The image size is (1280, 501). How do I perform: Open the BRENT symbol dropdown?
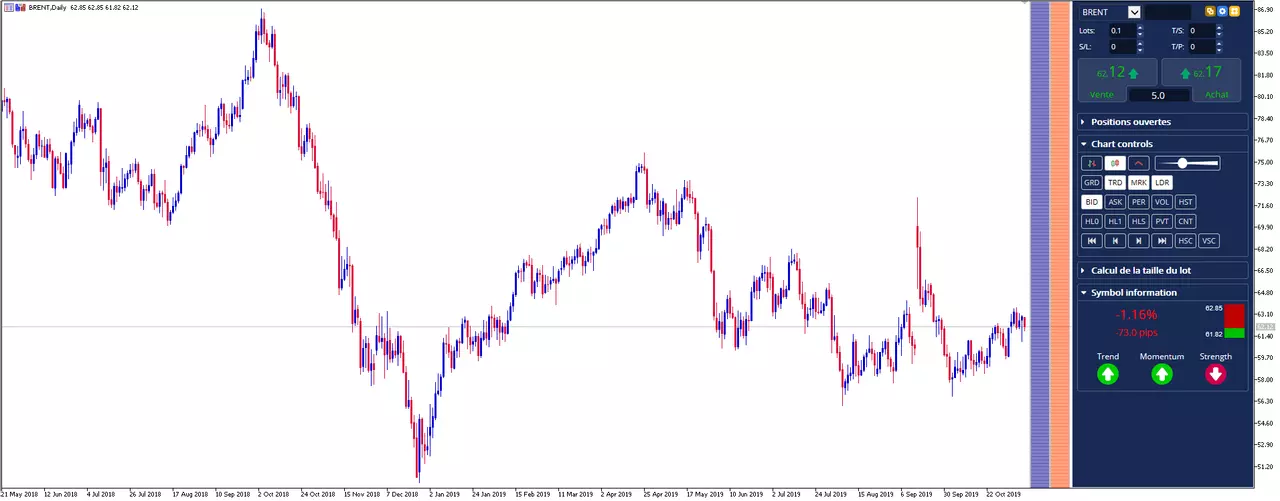(1133, 12)
